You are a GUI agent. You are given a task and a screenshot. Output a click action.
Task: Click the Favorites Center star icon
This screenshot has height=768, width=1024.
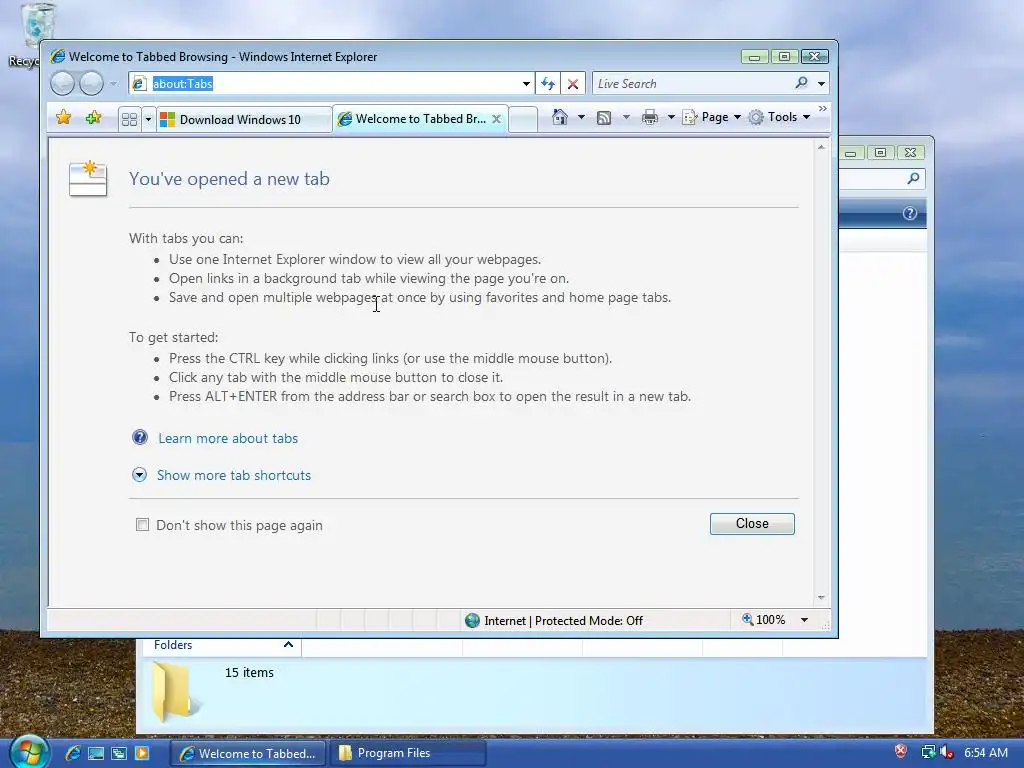[63, 118]
